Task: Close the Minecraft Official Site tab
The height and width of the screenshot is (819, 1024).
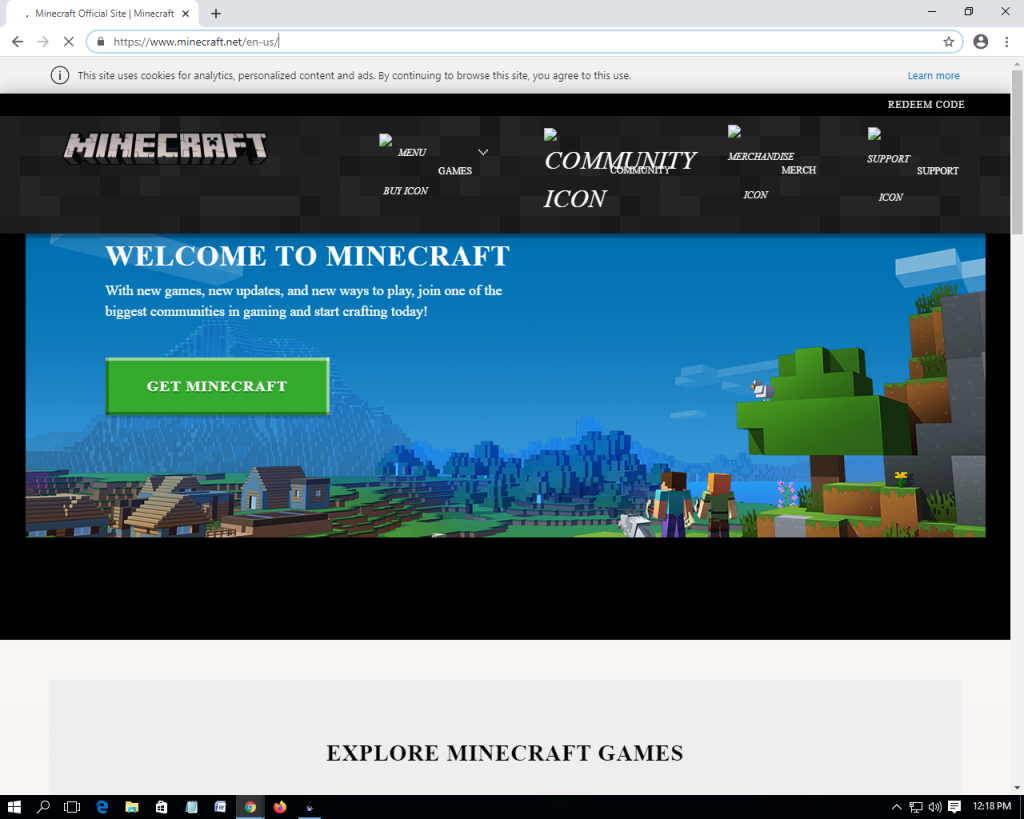Action: (x=185, y=13)
